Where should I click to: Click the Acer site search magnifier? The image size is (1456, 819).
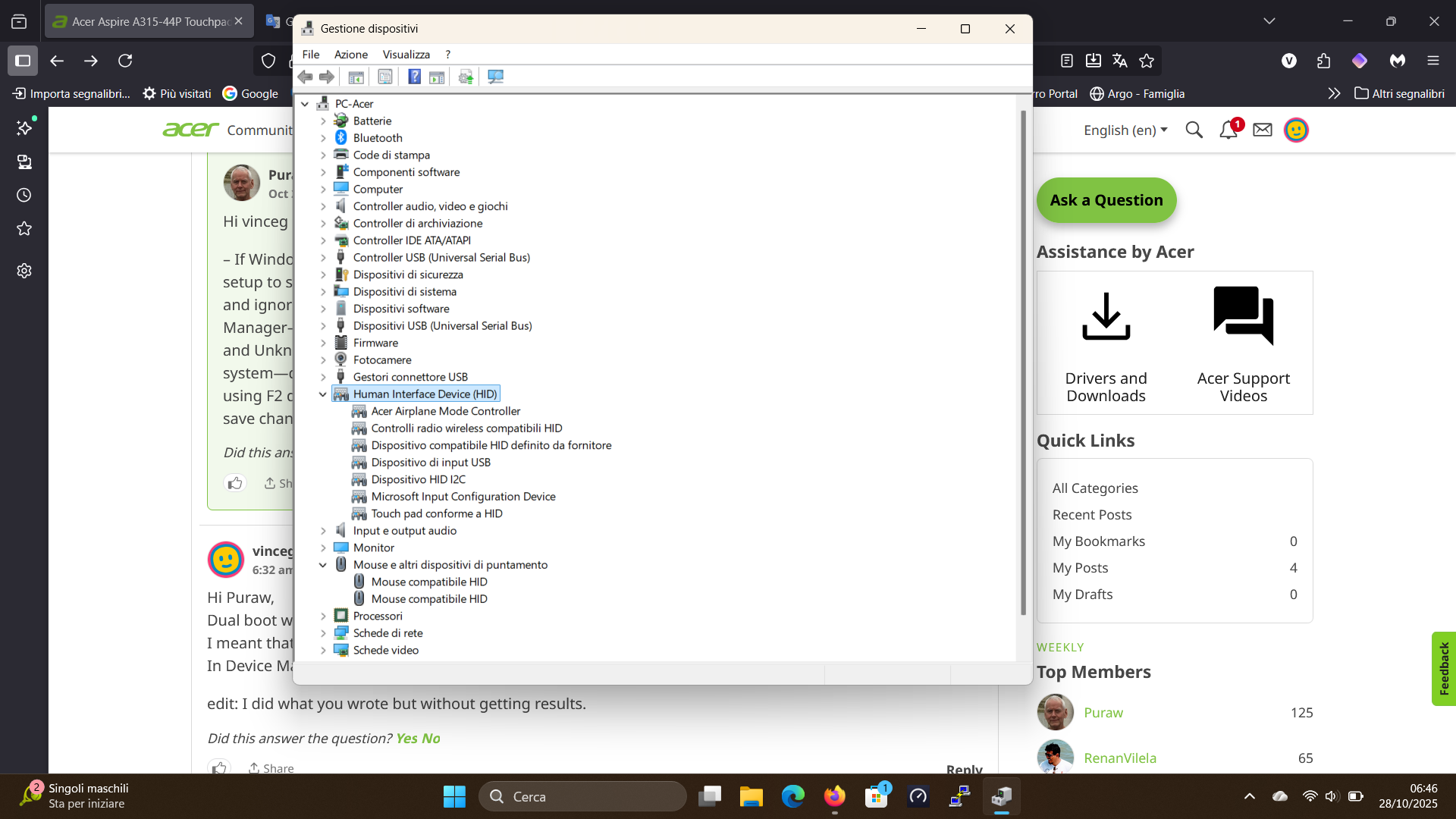pyautogui.click(x=1194, y=130)
